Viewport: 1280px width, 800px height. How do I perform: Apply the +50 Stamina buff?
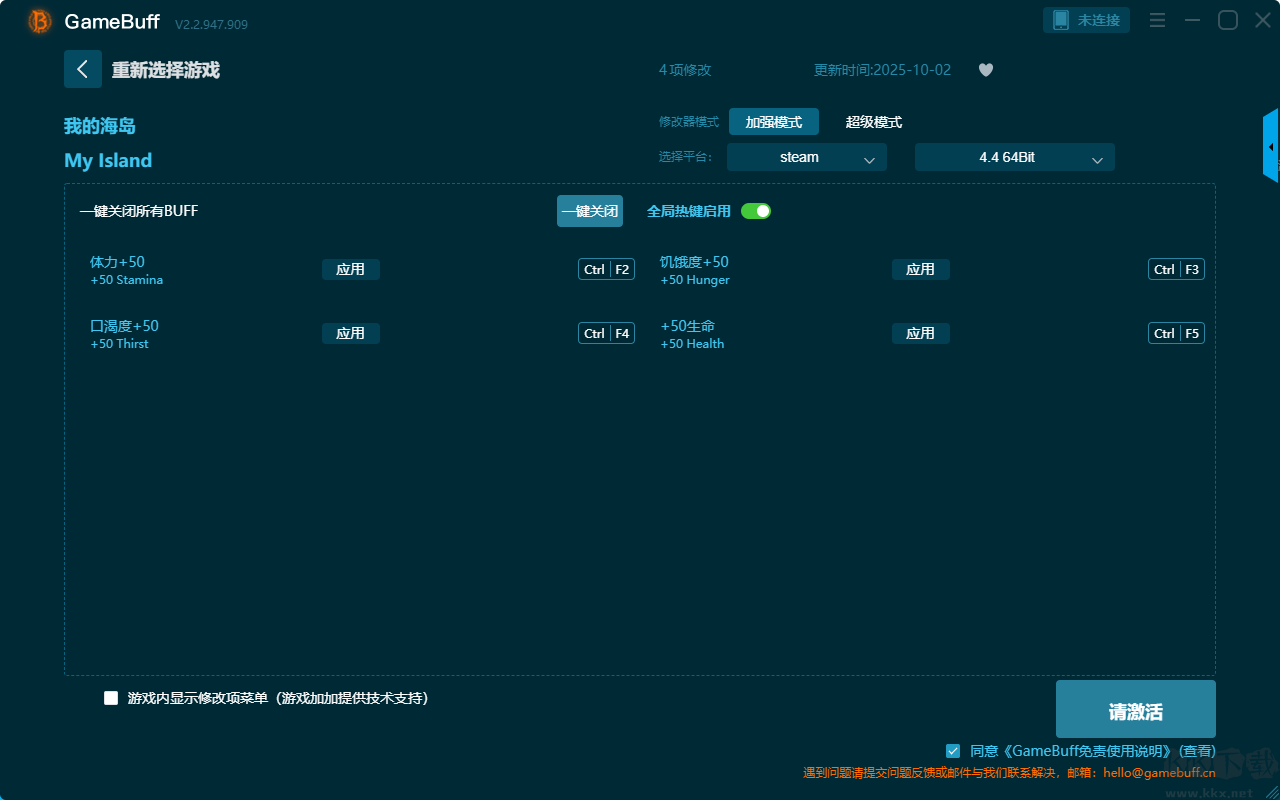pos(350,269)
